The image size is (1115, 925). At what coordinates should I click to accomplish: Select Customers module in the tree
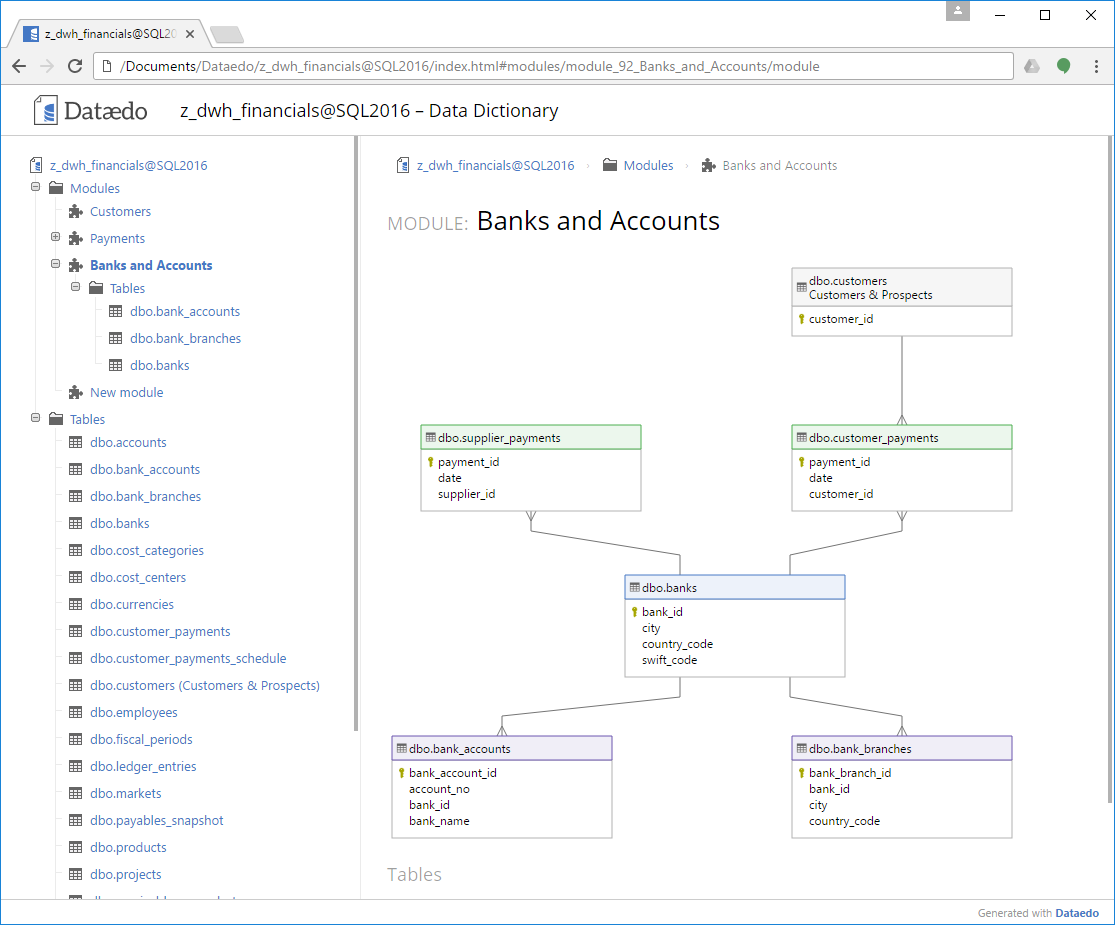[120, 212]
